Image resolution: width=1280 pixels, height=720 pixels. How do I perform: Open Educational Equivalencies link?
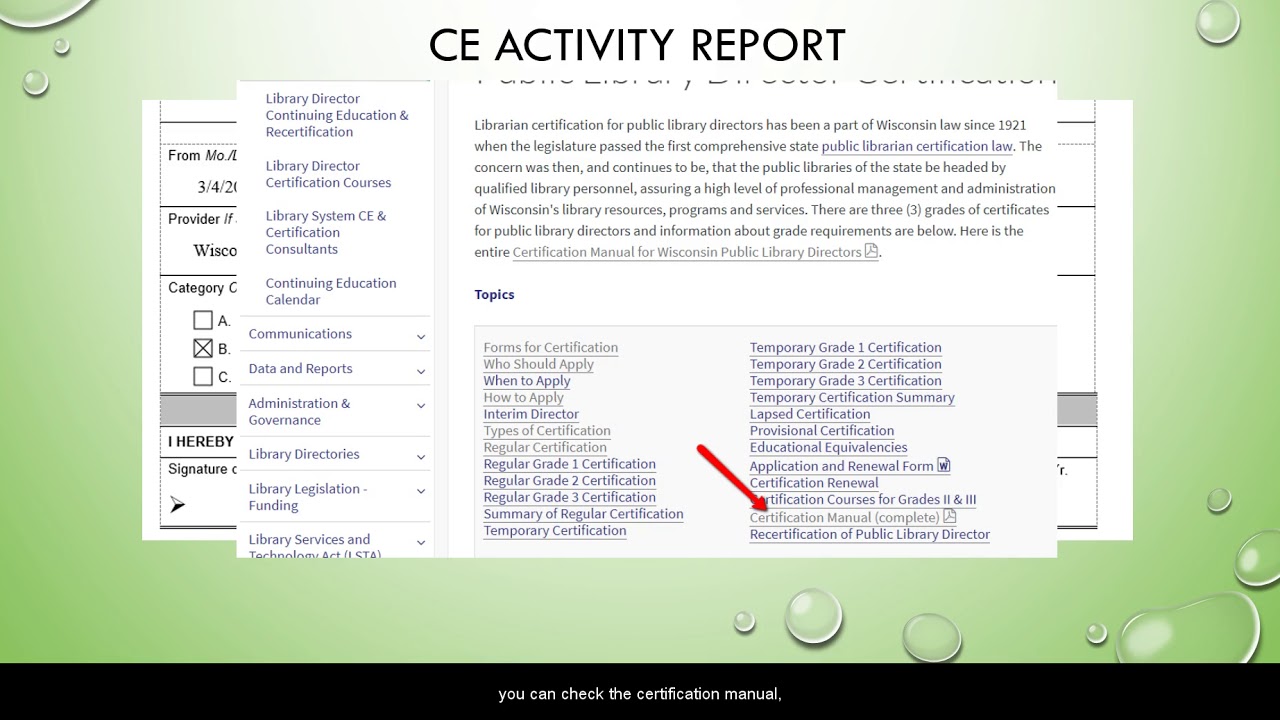coord(829,447)
